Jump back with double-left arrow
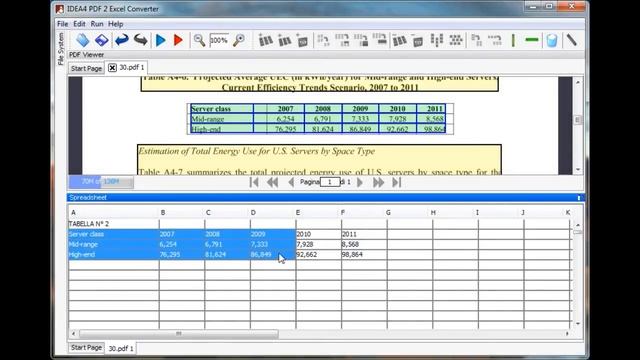 [x=272, y=182]
